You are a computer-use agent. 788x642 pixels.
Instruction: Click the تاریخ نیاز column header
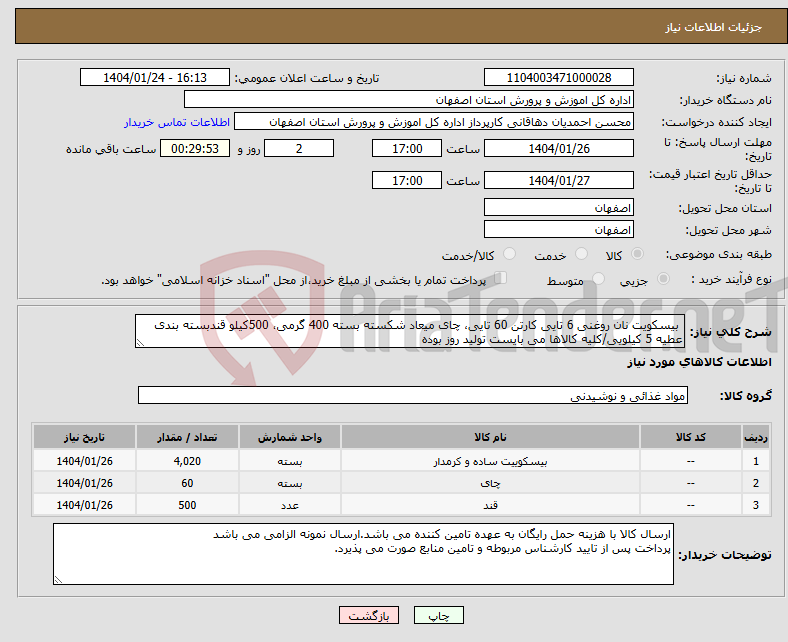tap(84, 437)
